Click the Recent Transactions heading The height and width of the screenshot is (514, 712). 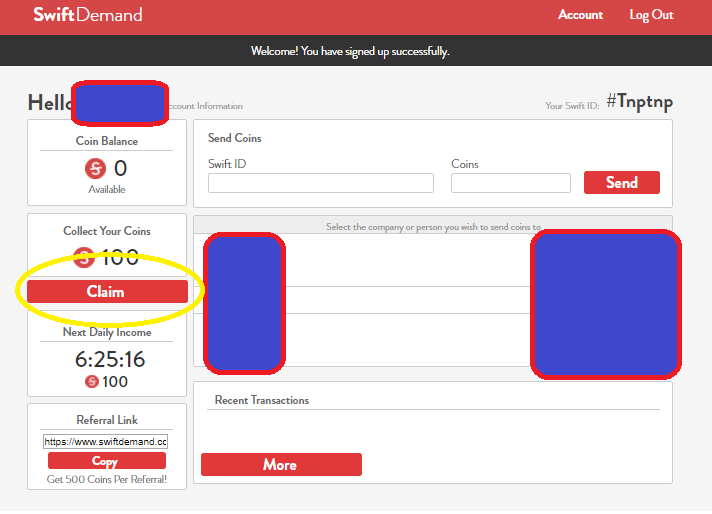pos(262,400)
